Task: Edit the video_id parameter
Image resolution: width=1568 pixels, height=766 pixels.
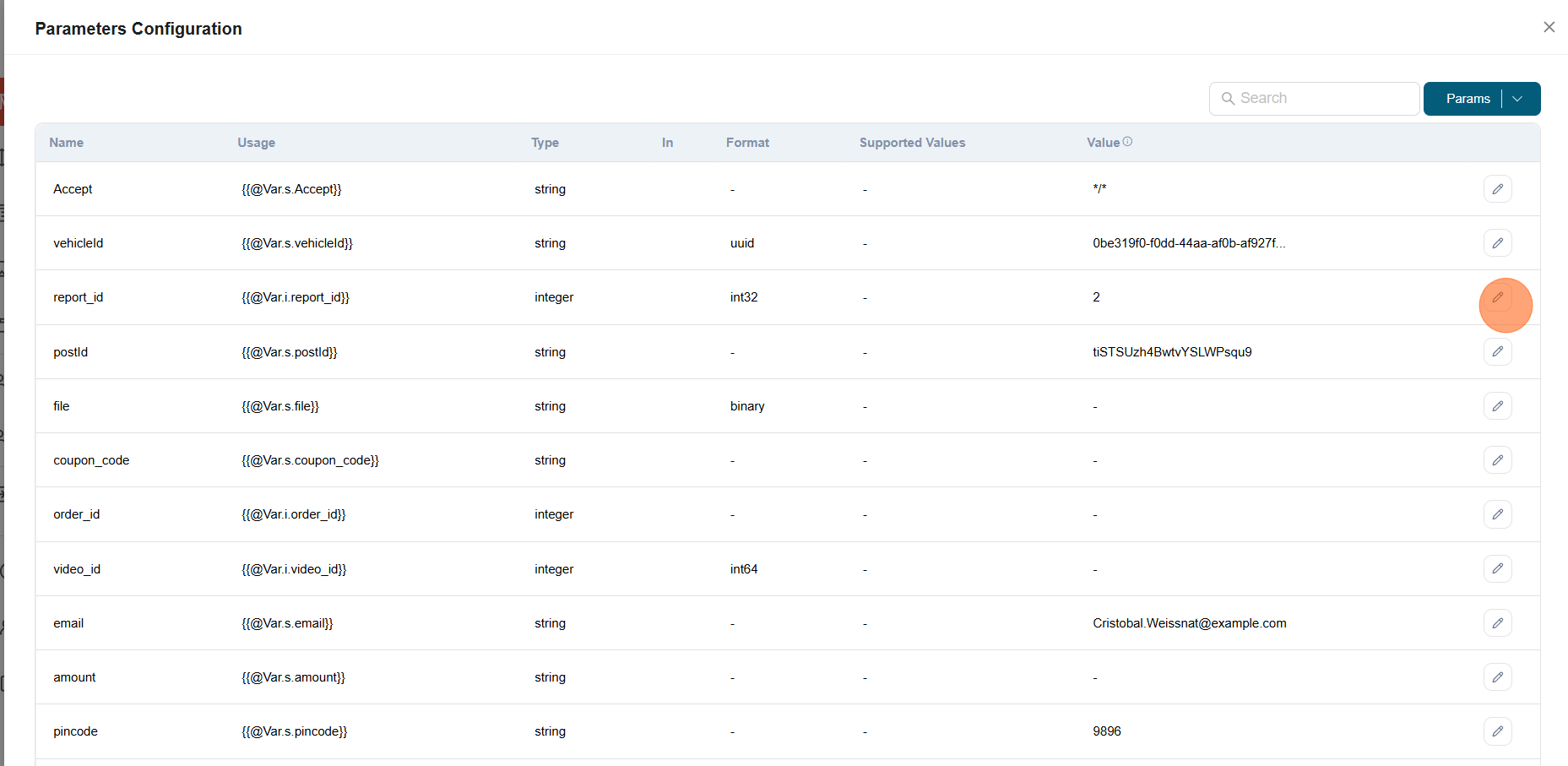Action: (x=1498, y=568)
